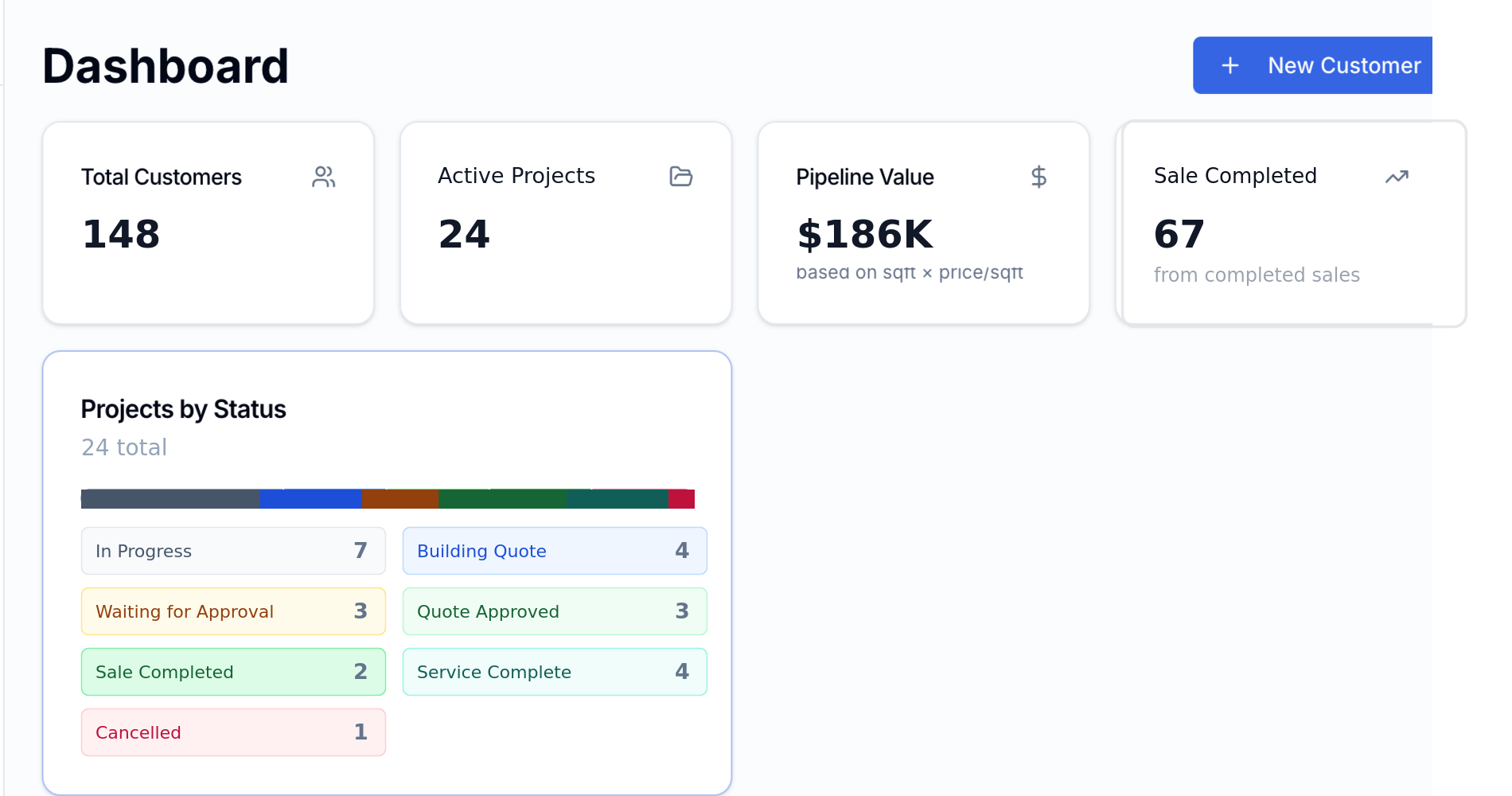Select the Waiting for Approval status row
The image size is (1512, 796).
[x=233, y=611]
